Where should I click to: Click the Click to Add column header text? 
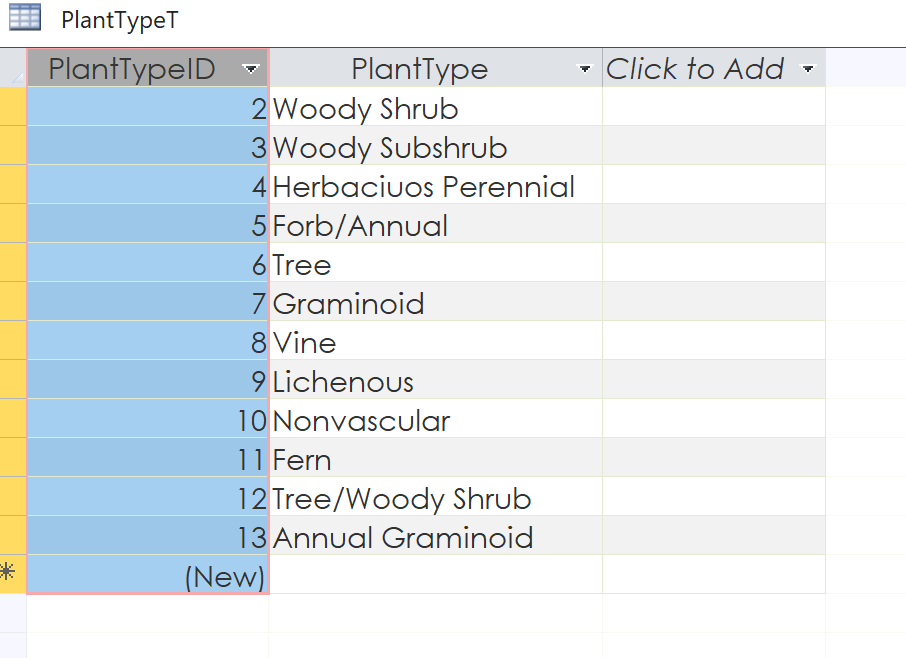[x=695, y=69]
